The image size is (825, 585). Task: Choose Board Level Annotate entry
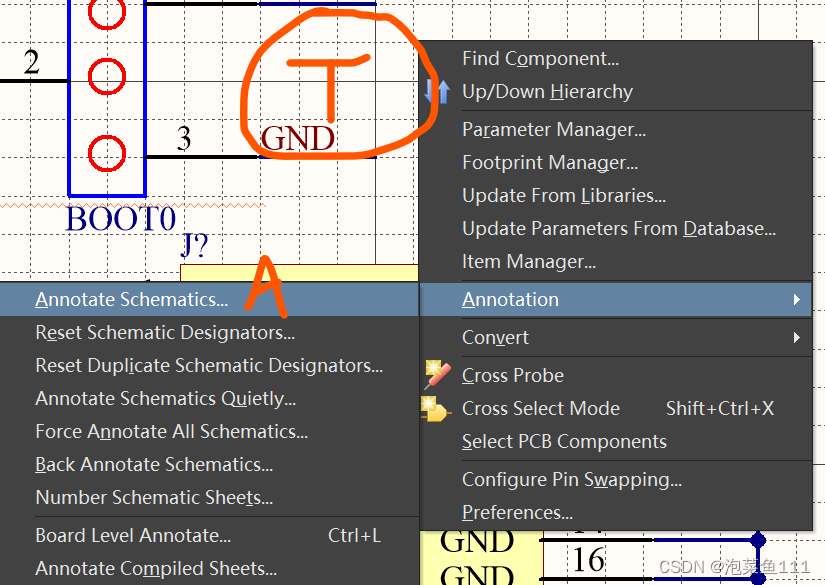pos(209,536)
